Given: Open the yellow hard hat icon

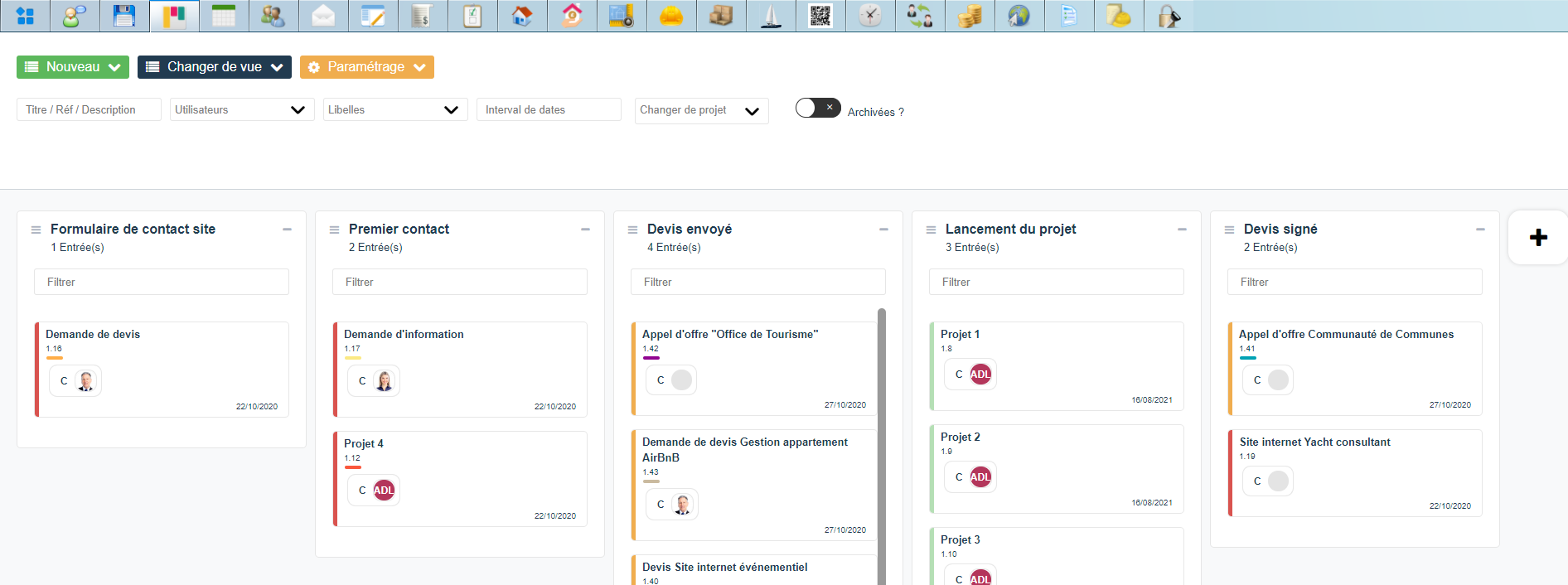Looking at the screenshot, I should pos(671,16).
